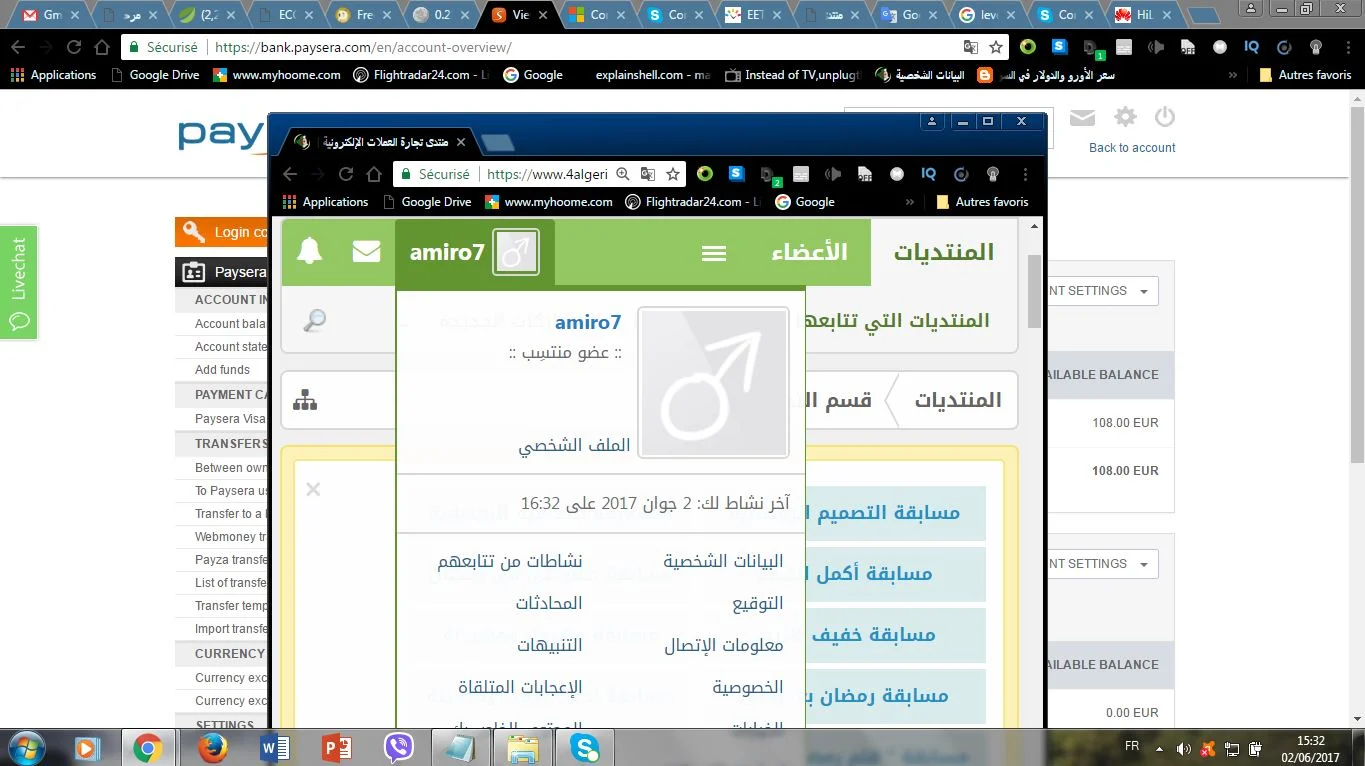Click Back to account link
The height and width of the screenshot is (766, 1365).
1132,148
